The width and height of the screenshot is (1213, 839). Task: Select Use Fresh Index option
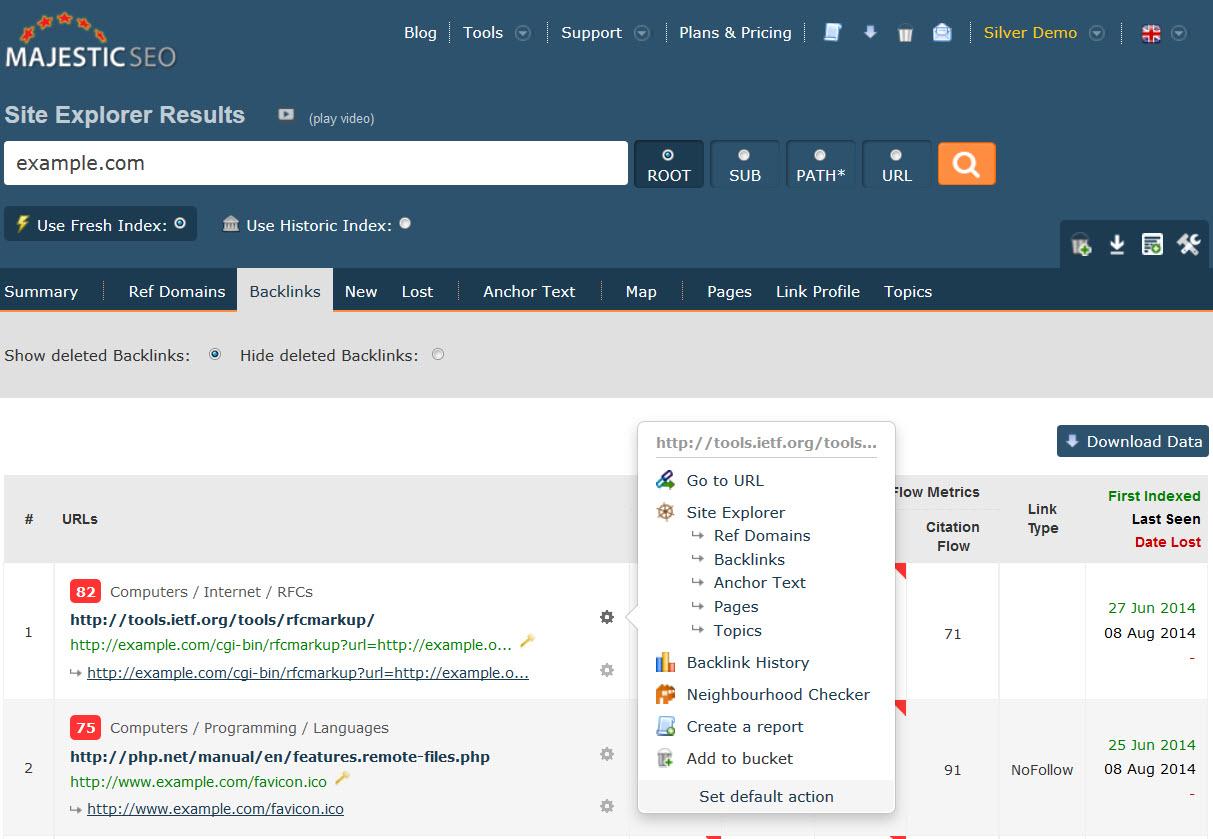pos(101,224)
